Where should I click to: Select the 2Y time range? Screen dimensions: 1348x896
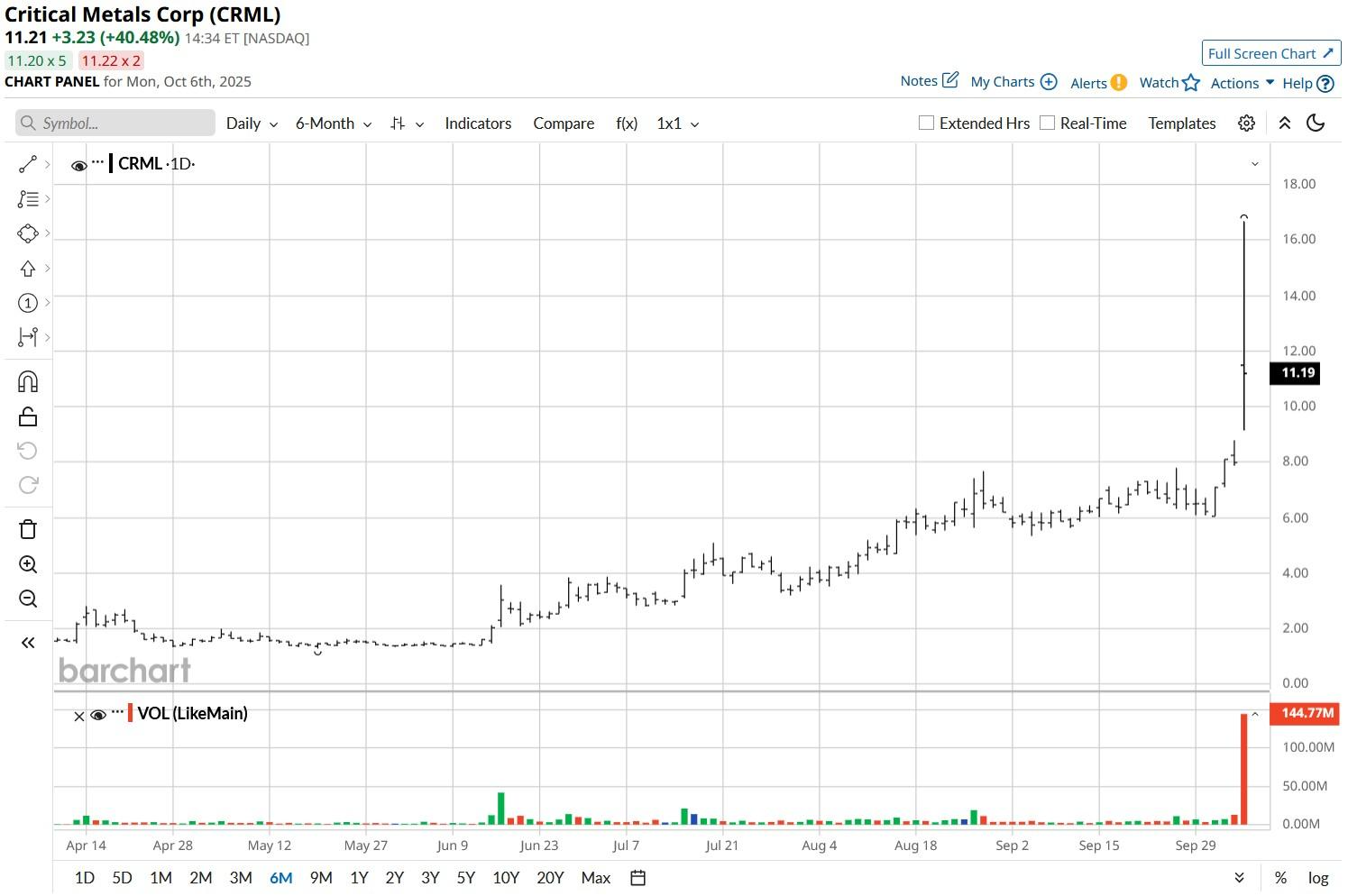pyautogui.click(x=394, y=878)
